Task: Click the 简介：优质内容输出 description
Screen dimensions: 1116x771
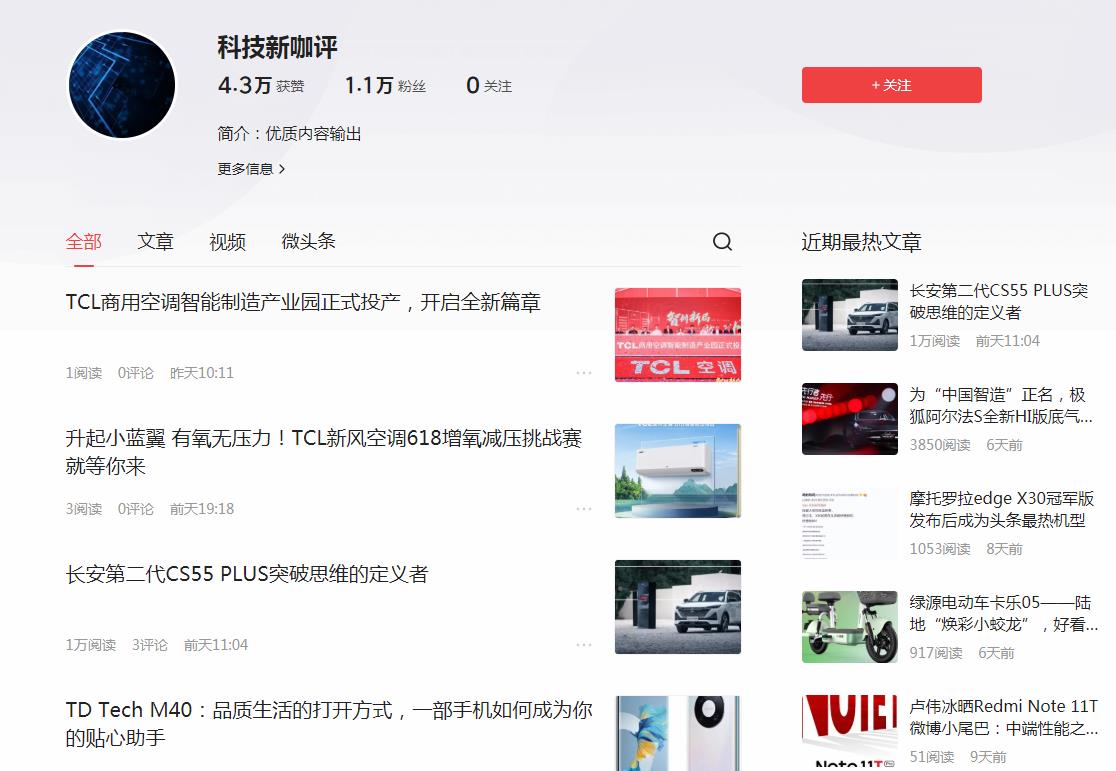Action: (x=290, y=134)
